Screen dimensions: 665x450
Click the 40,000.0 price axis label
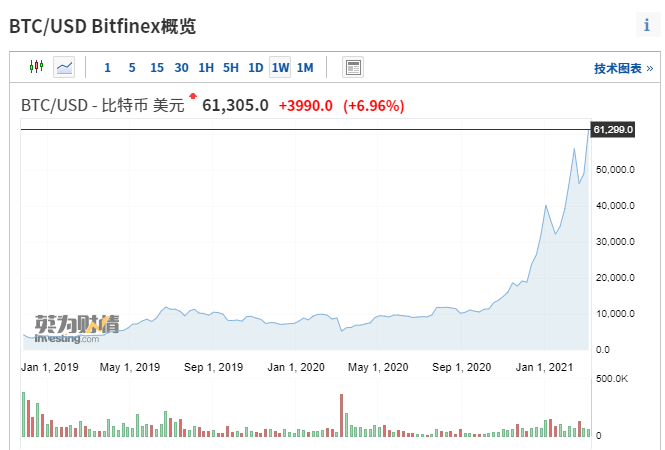(615, 206)
